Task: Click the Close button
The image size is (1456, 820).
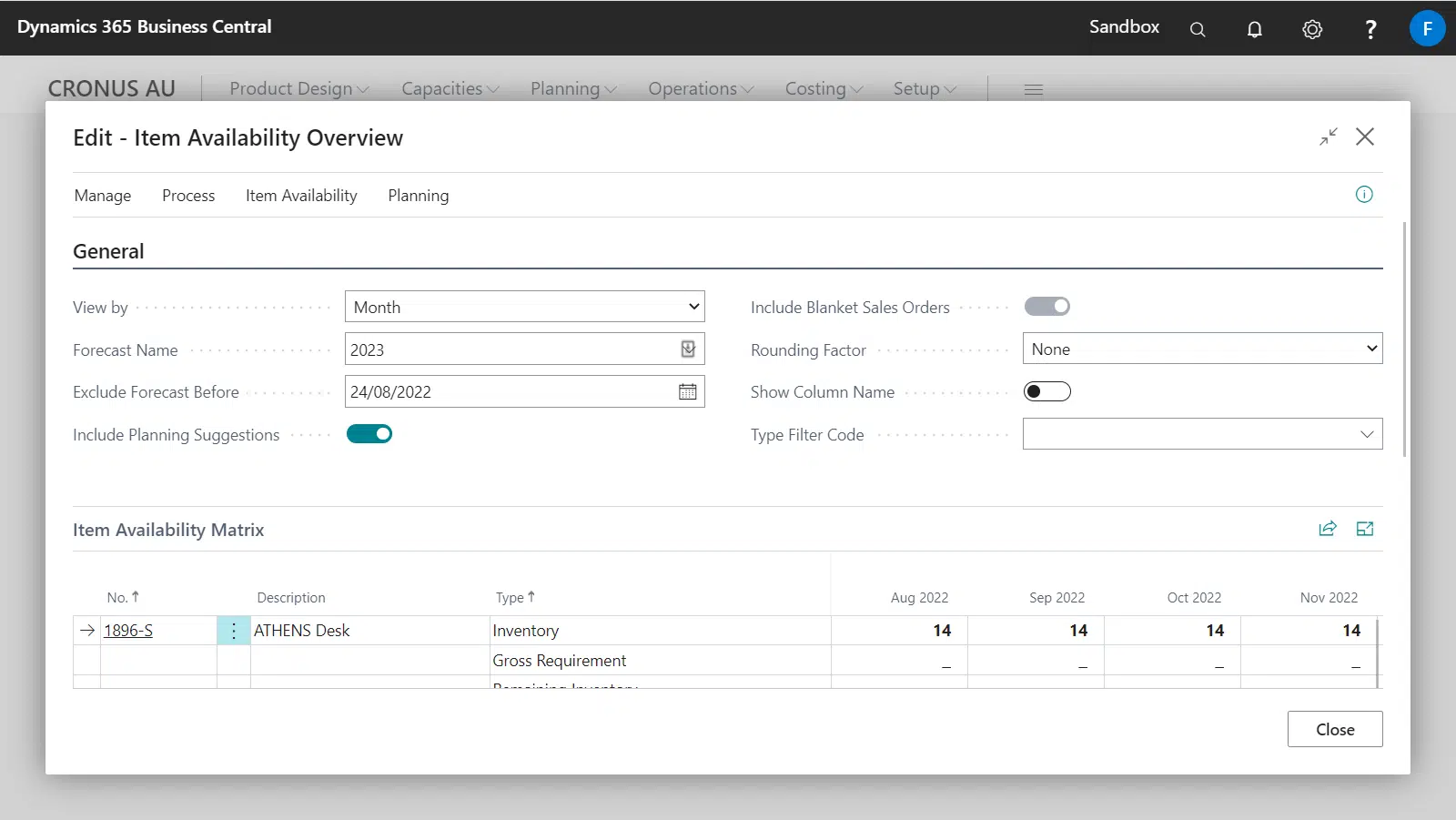Action: tap(1334, 729)
